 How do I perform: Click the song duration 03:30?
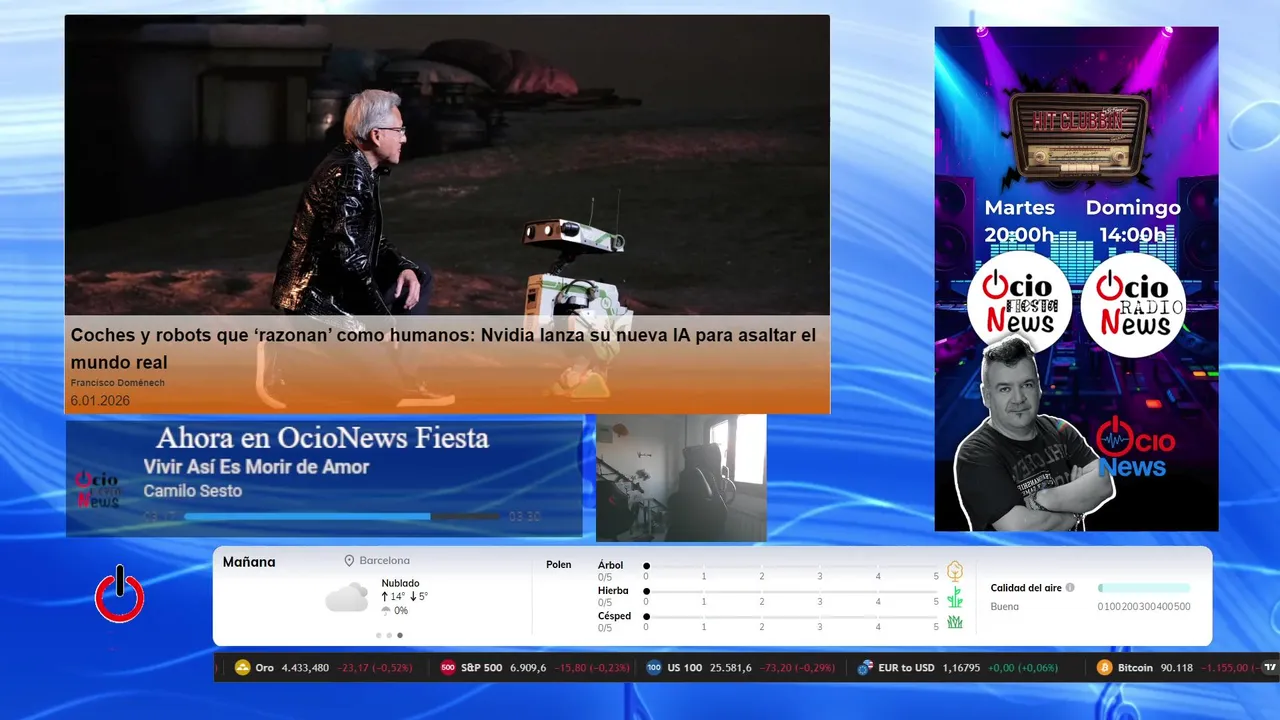[524, 517]
